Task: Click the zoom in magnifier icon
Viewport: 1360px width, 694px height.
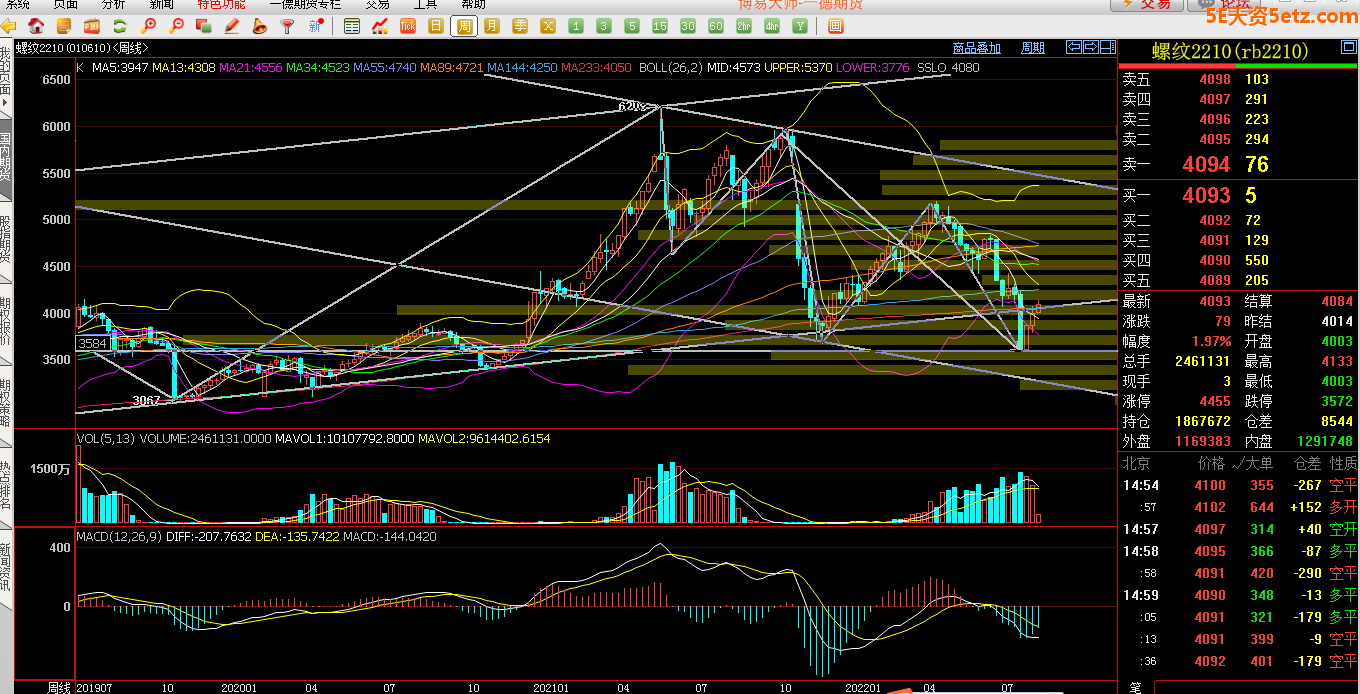Action: coord(149,26)
